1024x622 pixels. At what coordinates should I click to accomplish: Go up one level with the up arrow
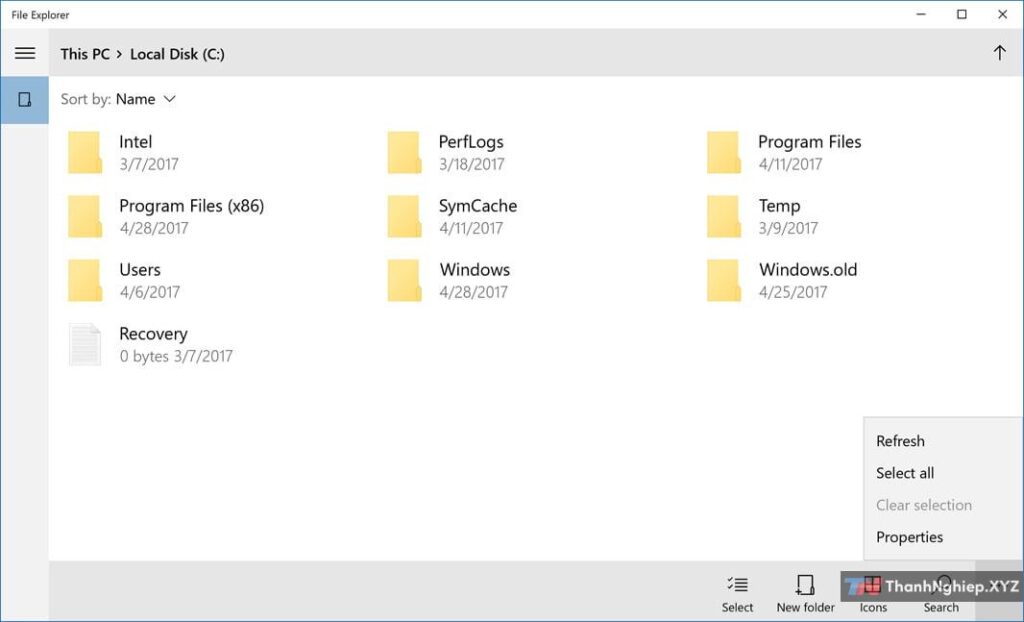[x=999, y=53]
